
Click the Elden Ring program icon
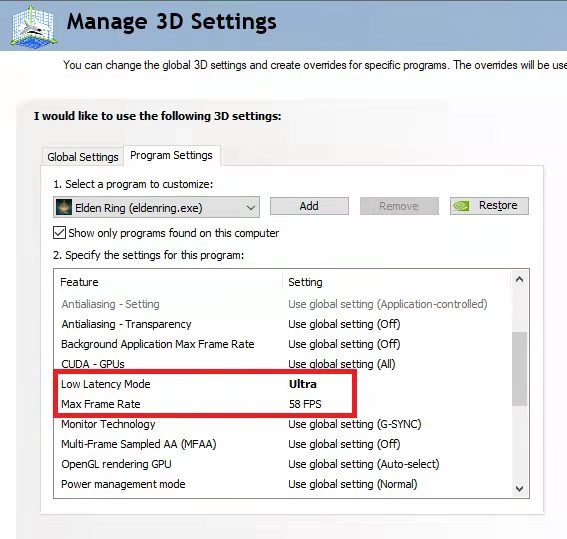tap(64, 208)
